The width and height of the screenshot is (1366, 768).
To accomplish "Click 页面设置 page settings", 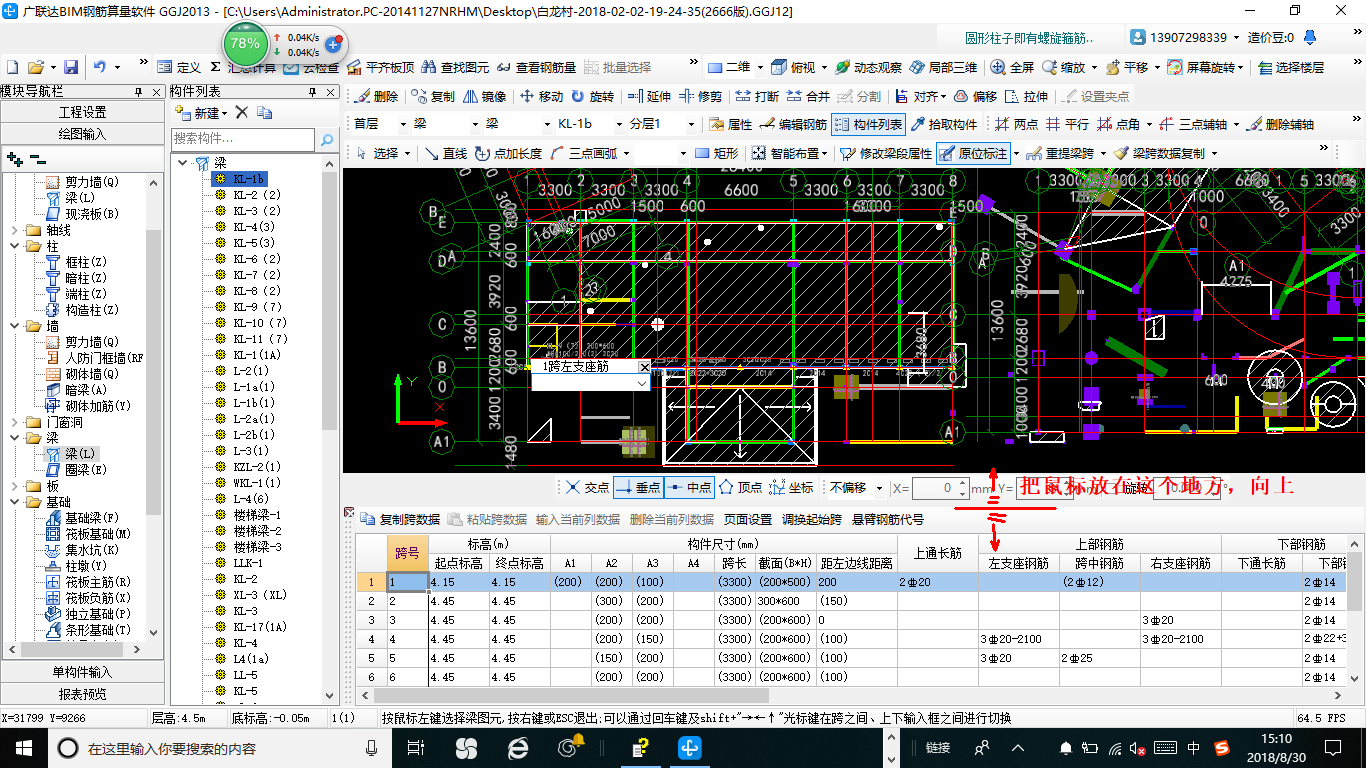I will [x=748, y=519].
